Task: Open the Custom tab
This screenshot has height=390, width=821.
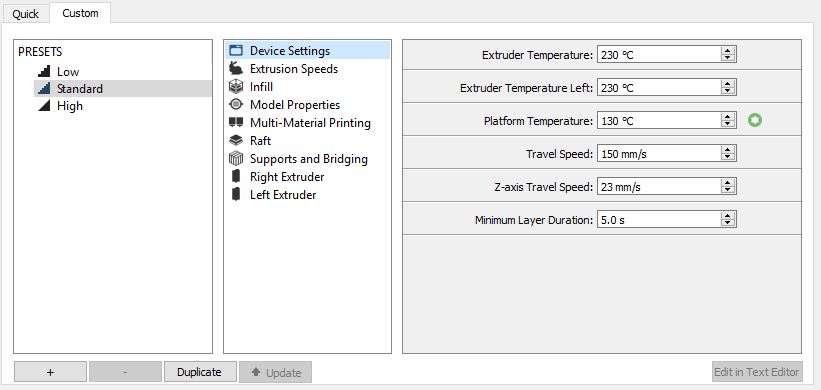Action: [x=80, y=13]
